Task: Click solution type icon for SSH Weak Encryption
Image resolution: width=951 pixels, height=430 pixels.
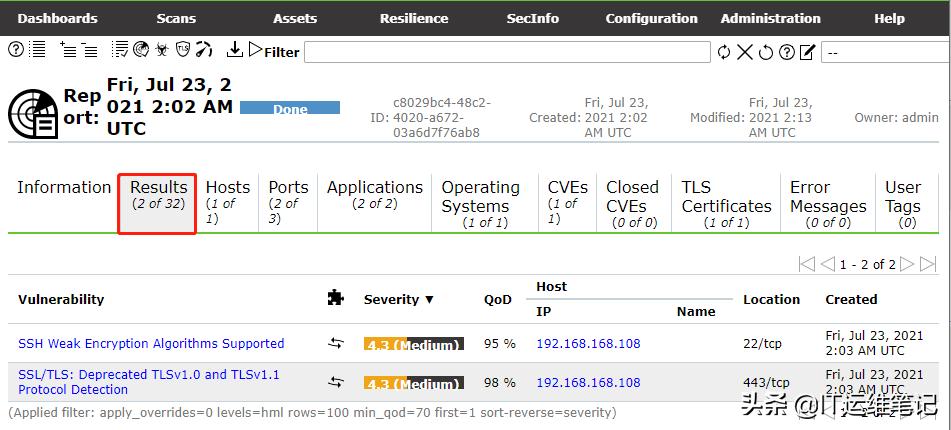Action: pyautogui.click(x=335, y=343)
